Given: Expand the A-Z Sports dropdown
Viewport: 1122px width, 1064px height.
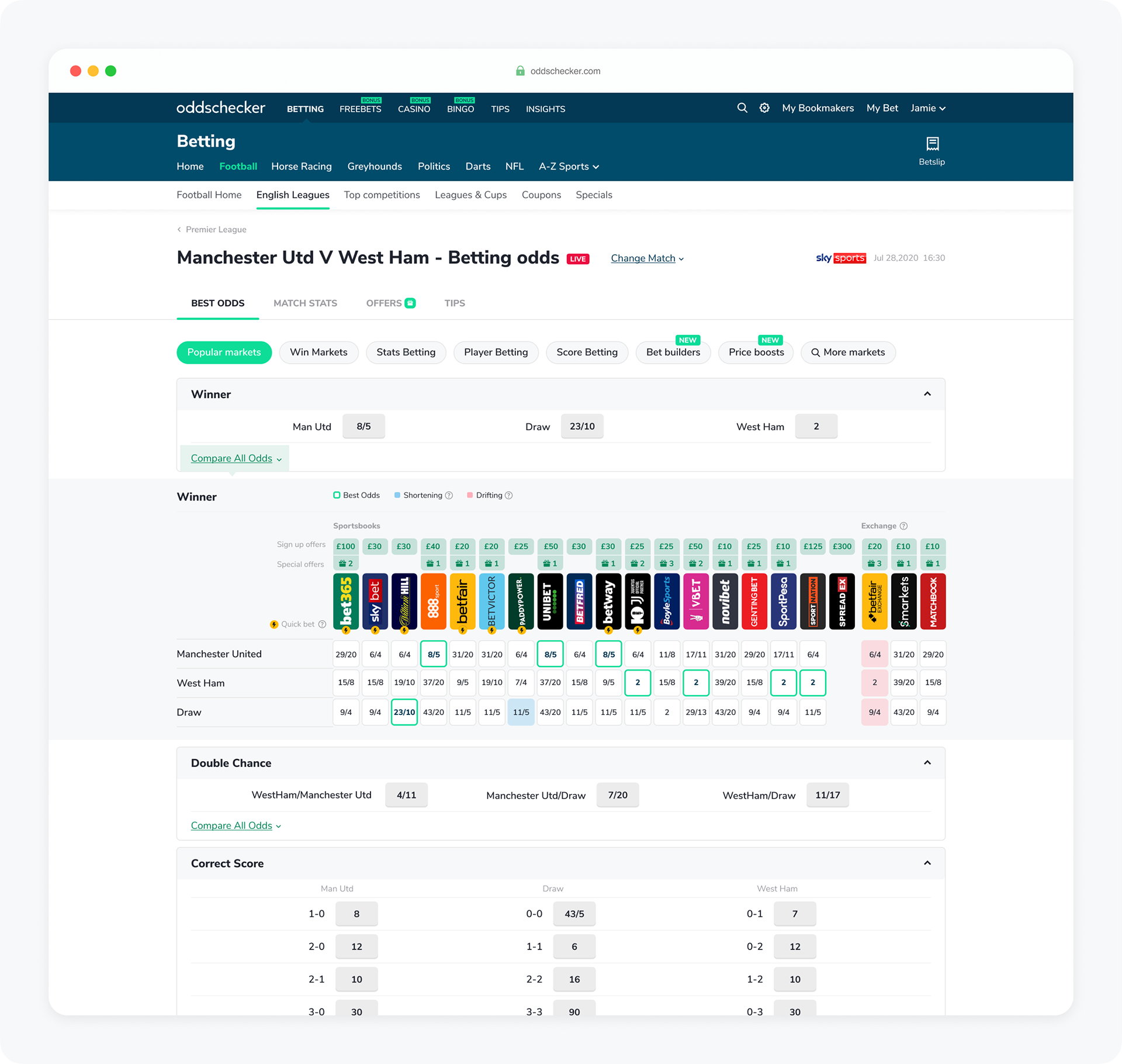Looking at the screenshot, I should [569, 167].
